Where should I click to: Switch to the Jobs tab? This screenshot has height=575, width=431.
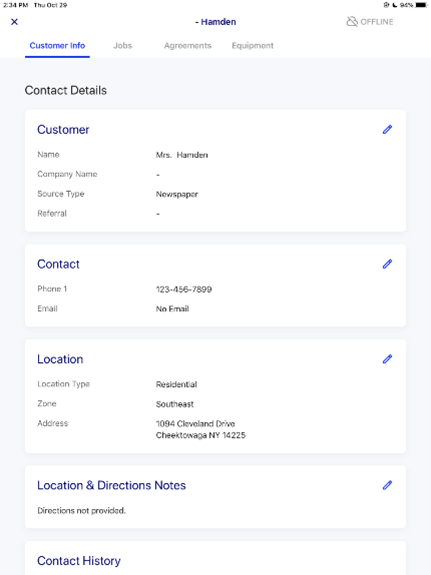click(x=123, y=45)
